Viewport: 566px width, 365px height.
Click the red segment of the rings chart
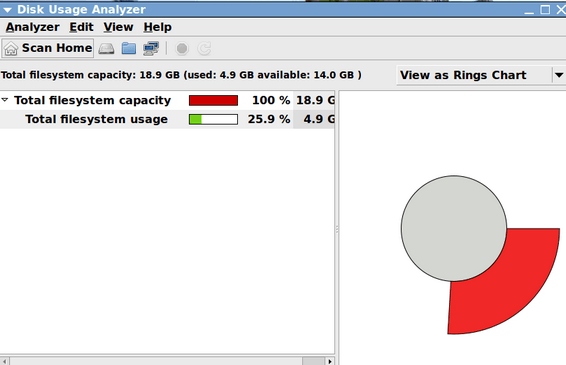tap(513, 289)
